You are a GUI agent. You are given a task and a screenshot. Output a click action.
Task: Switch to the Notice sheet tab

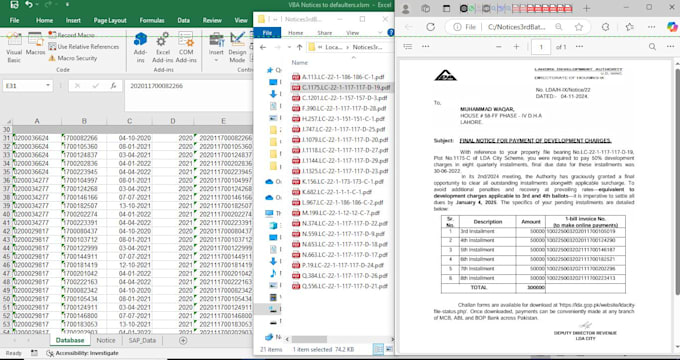(x=106, y=340)
